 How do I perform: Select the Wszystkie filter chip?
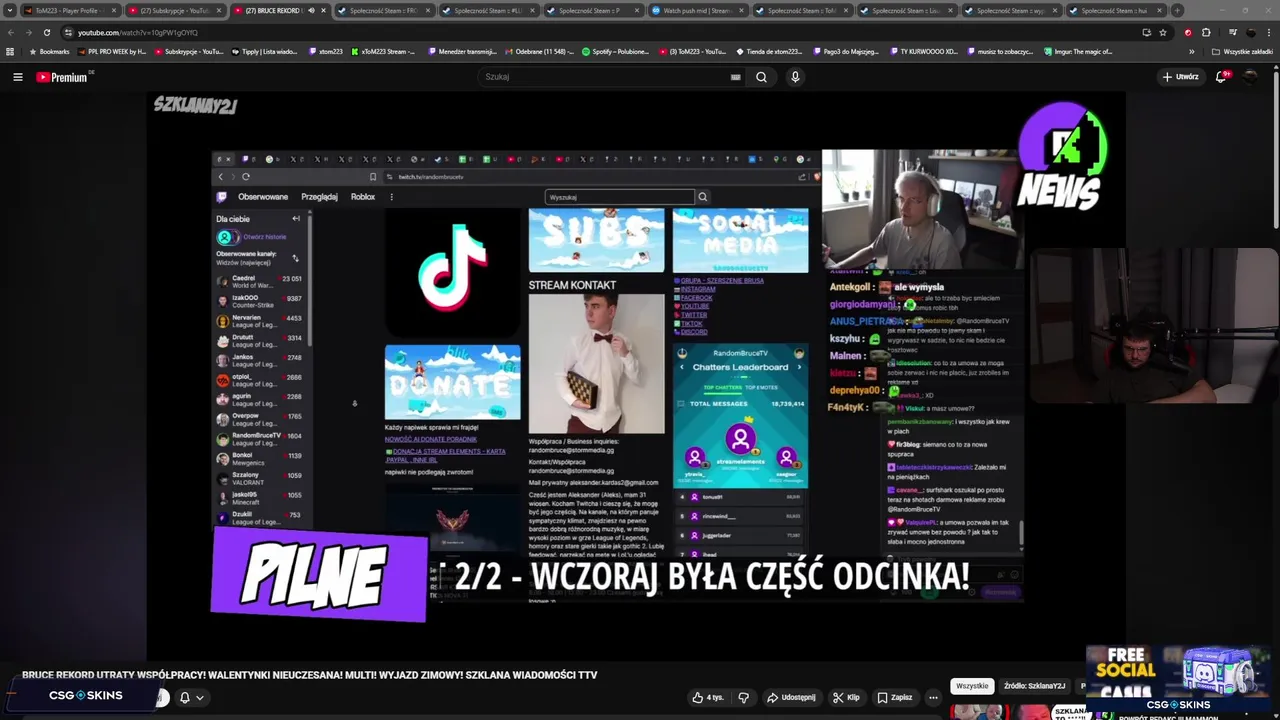pos(971,686)
